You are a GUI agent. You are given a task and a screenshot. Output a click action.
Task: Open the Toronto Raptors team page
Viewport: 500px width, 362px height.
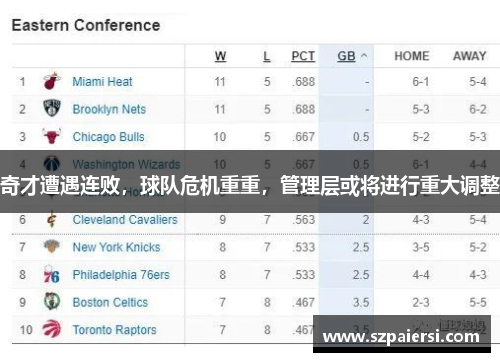coord(115,330)
